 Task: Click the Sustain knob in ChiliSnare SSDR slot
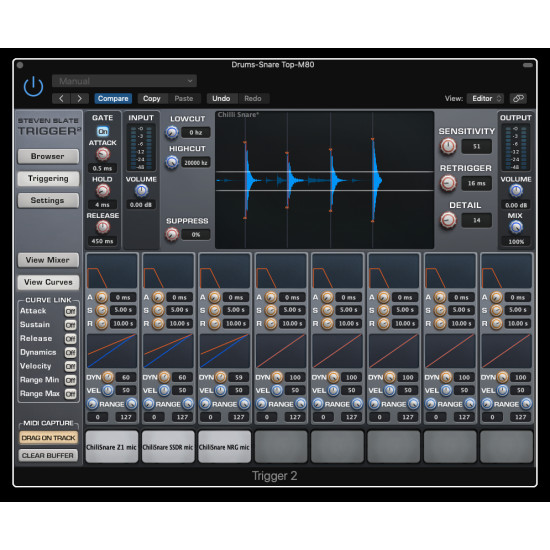tap(158, 310)
